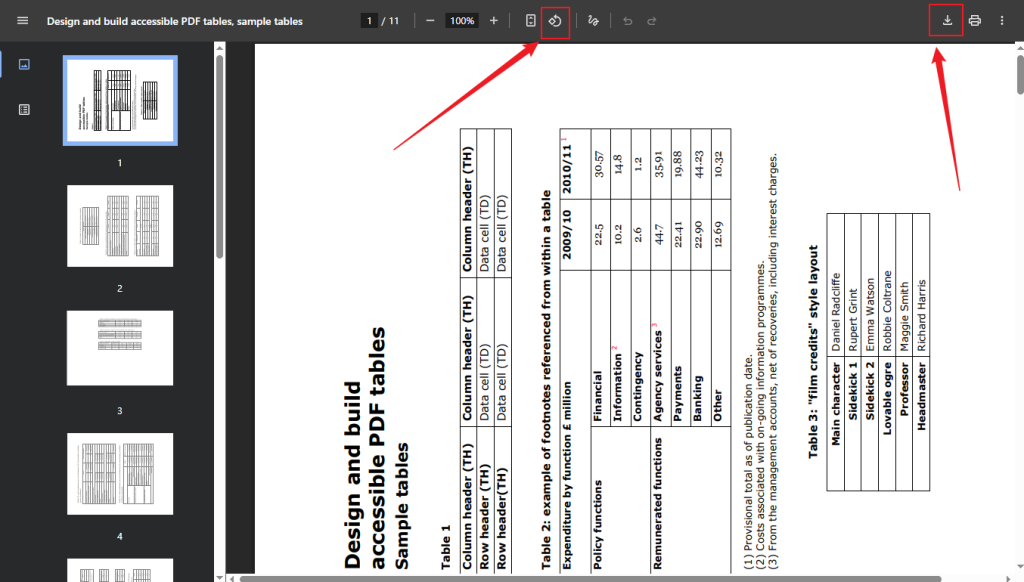
Task: Redo the last change
Action: 650,20
